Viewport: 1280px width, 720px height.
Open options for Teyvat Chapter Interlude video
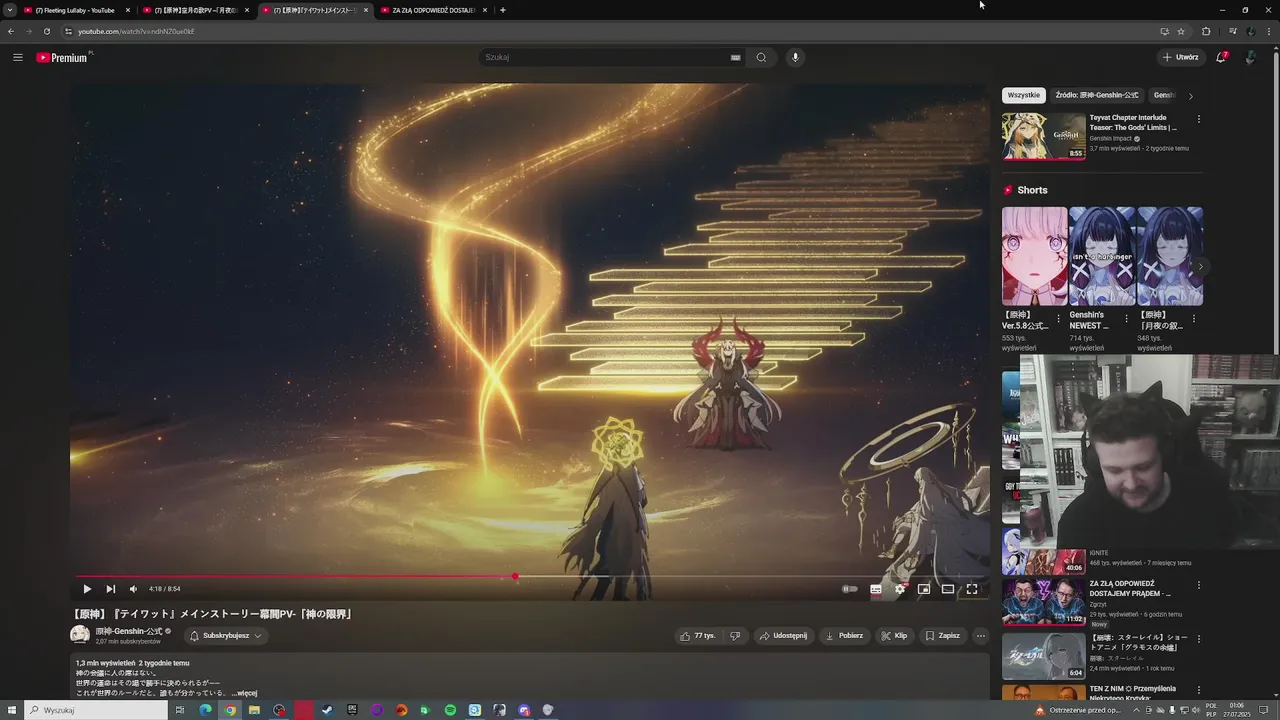pos(1199,119)
